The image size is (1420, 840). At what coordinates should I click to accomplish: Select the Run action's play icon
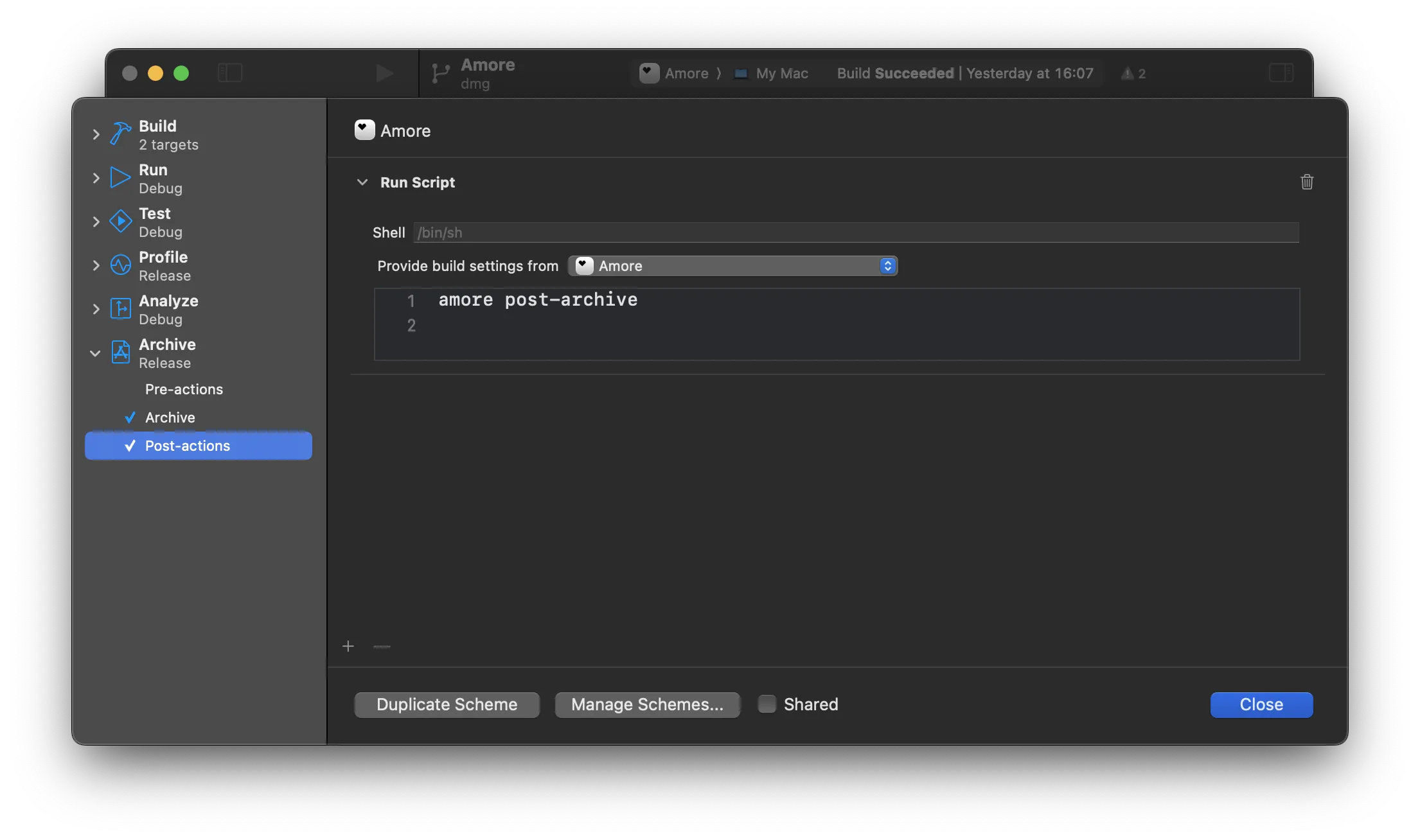click(120, 177)
